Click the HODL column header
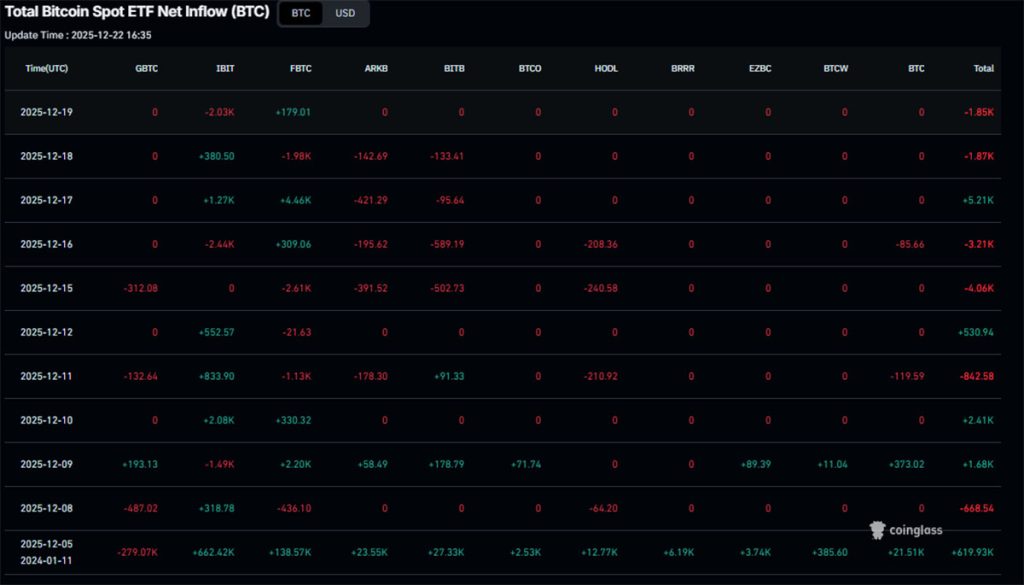 coord(605,69)
